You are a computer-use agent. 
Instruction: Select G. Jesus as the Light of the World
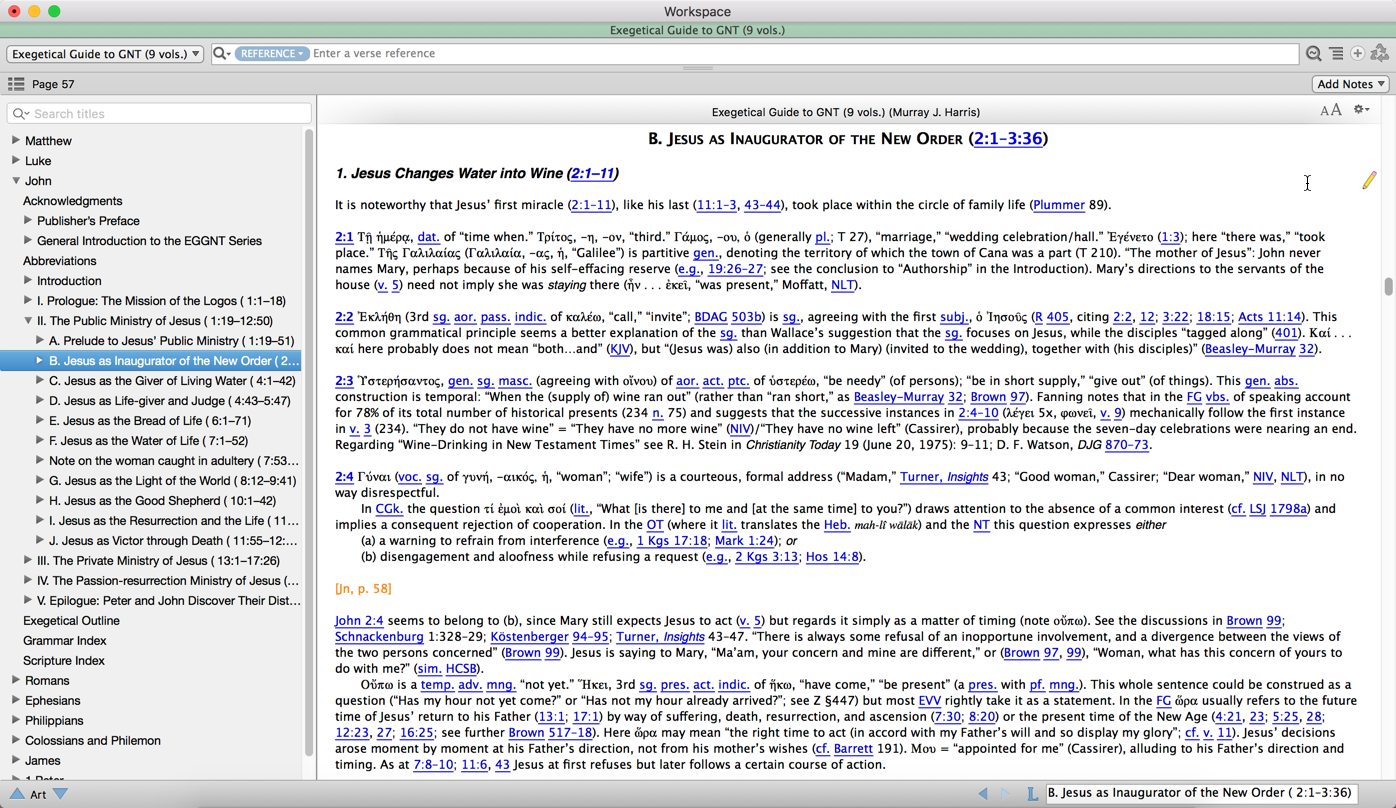173,481
